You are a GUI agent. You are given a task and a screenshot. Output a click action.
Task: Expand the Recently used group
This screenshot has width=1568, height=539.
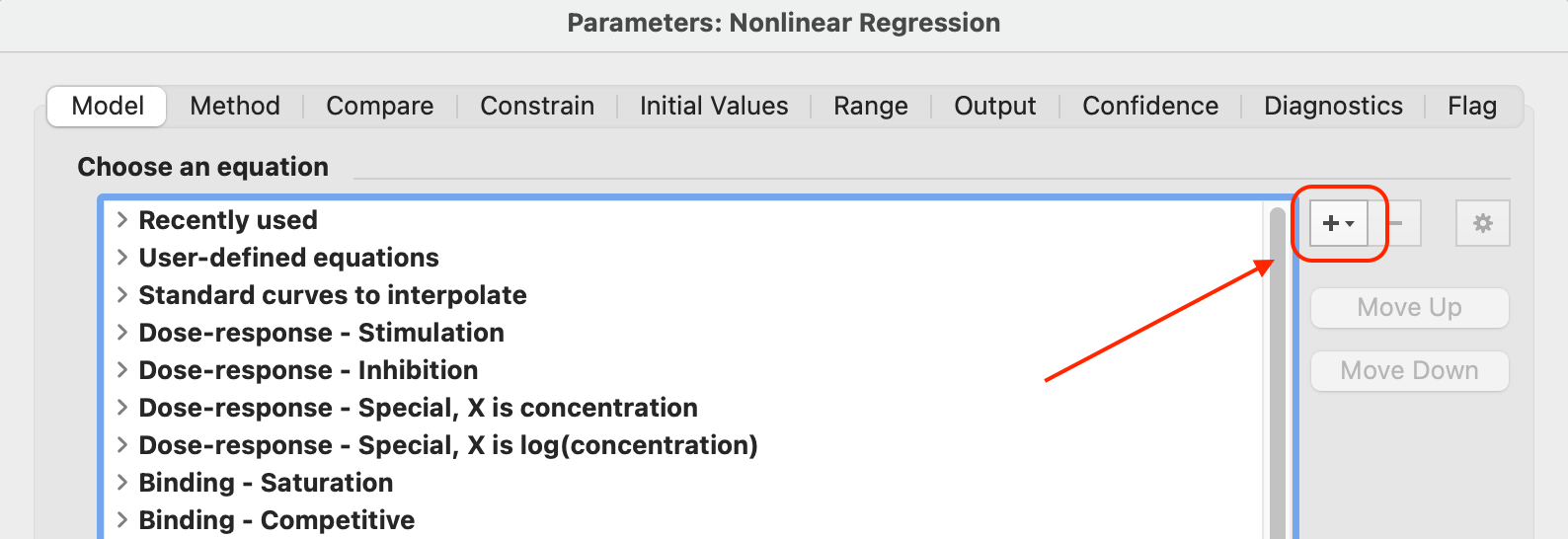(x=122, y=220)
